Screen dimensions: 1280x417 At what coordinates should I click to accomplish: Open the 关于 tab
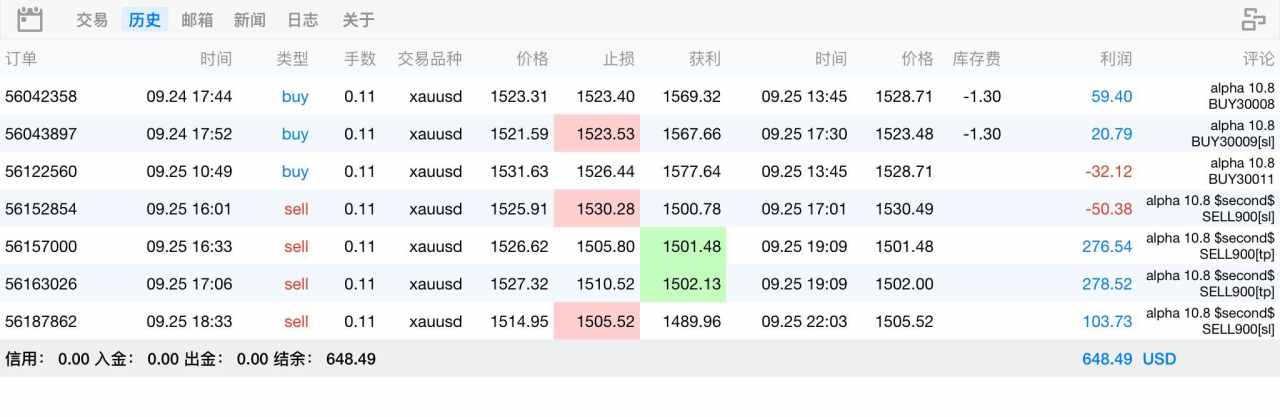pyautogui.click(x=358, y=20)
